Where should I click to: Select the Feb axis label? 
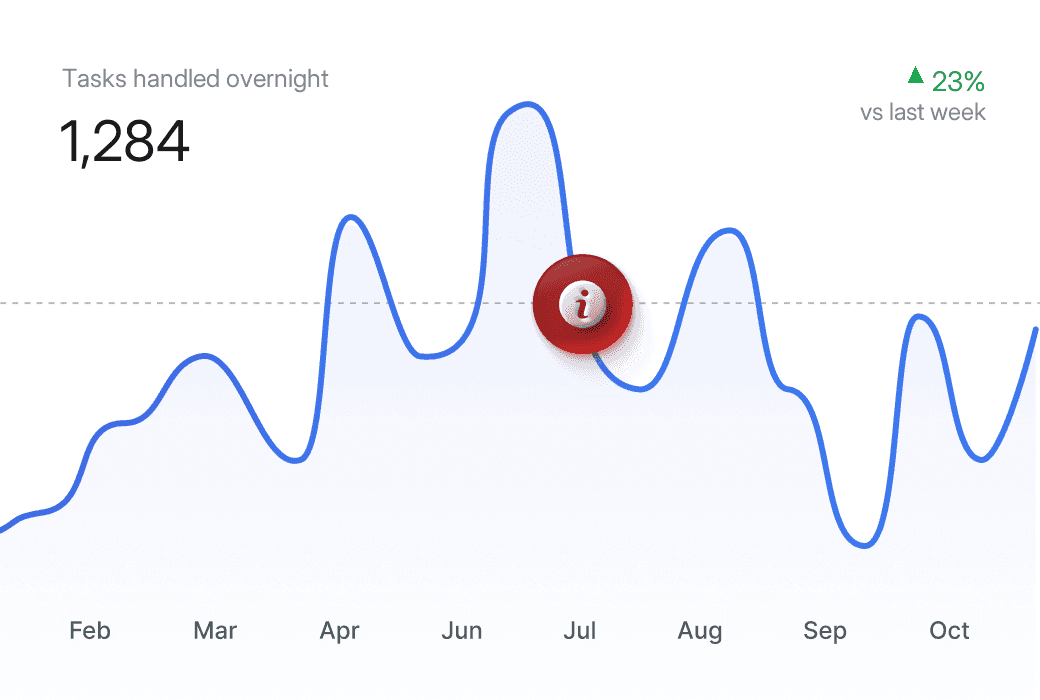(90, 630)
